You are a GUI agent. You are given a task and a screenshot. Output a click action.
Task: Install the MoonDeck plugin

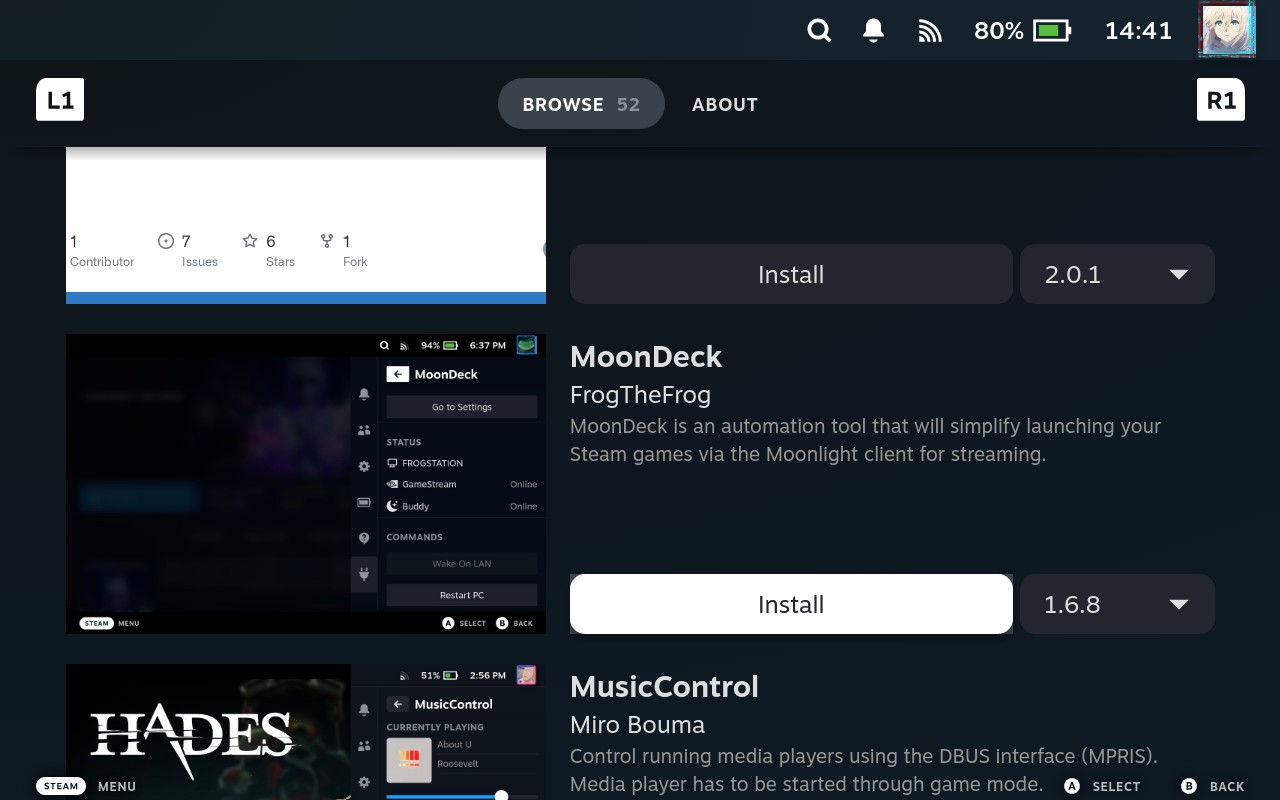tap(791, 604)
